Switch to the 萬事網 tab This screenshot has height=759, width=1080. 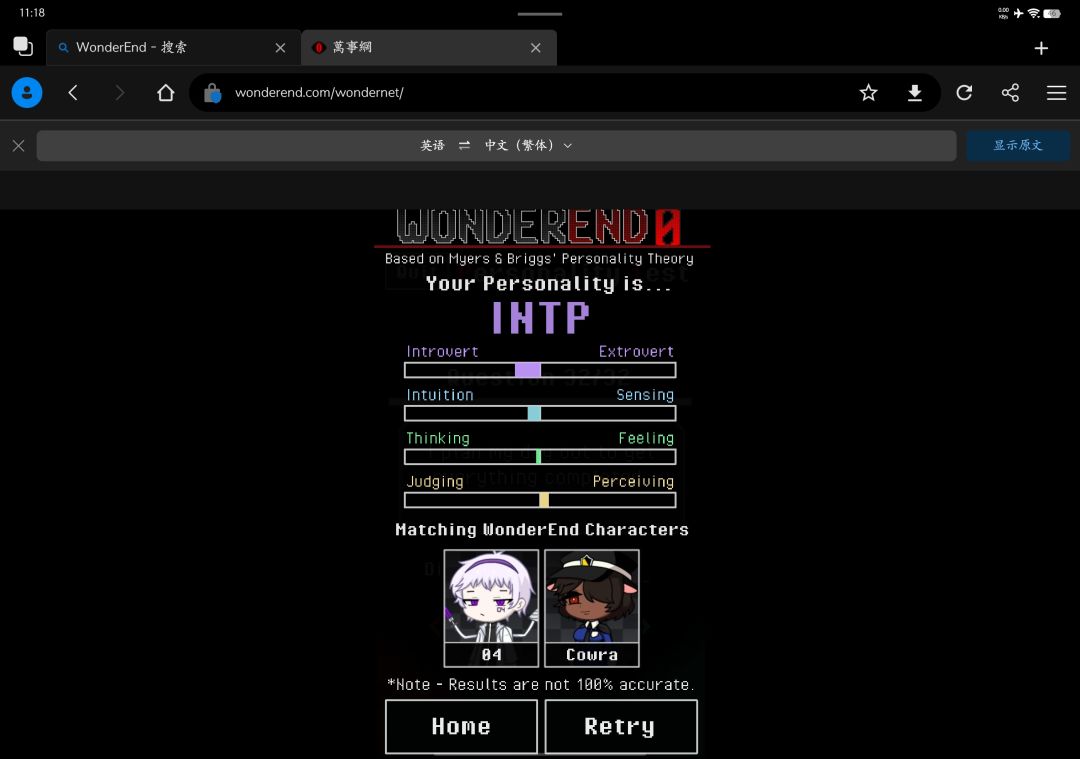click(428, 48)
